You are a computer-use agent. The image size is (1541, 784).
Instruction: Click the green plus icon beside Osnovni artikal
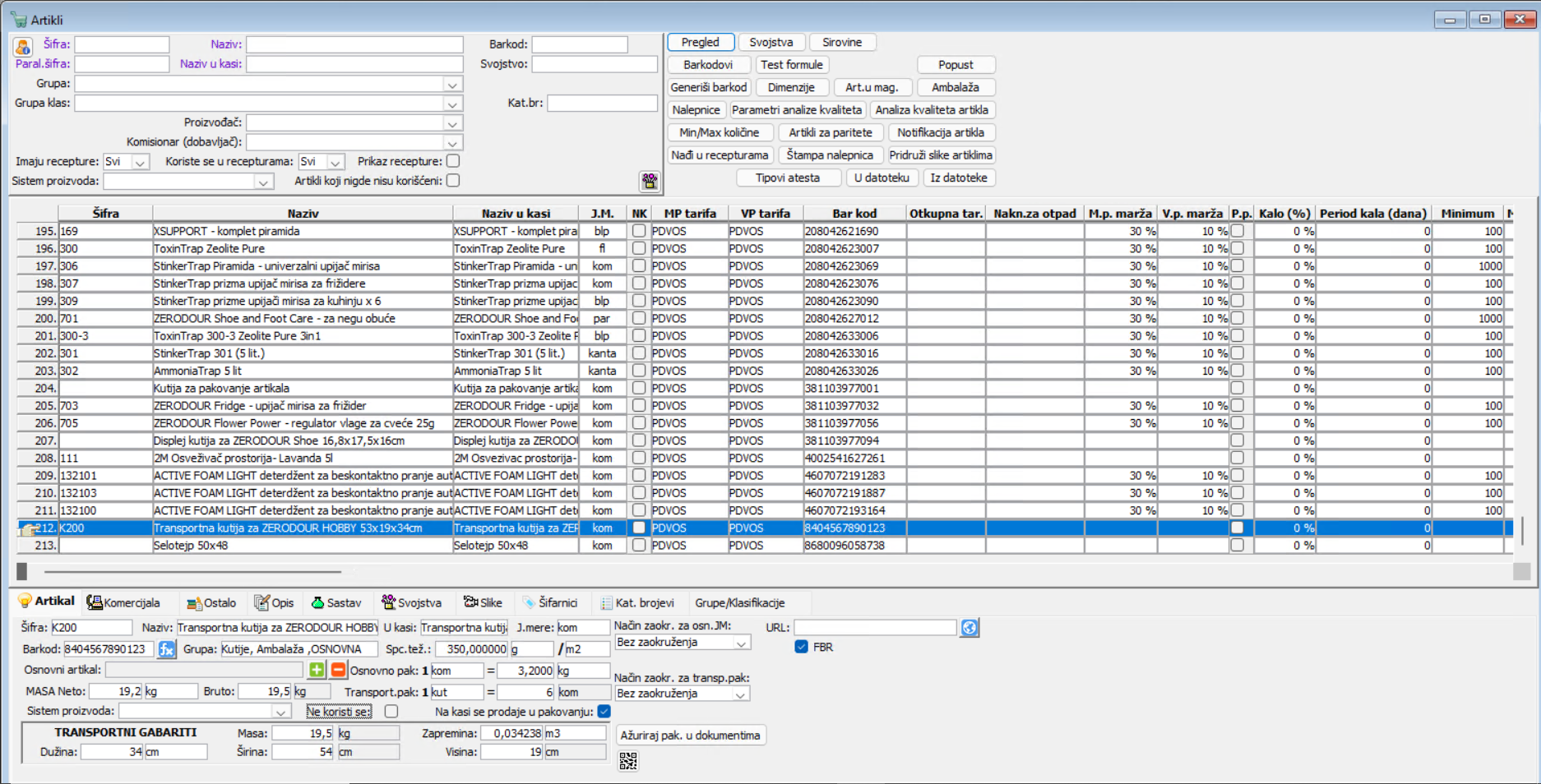(317, 670)
